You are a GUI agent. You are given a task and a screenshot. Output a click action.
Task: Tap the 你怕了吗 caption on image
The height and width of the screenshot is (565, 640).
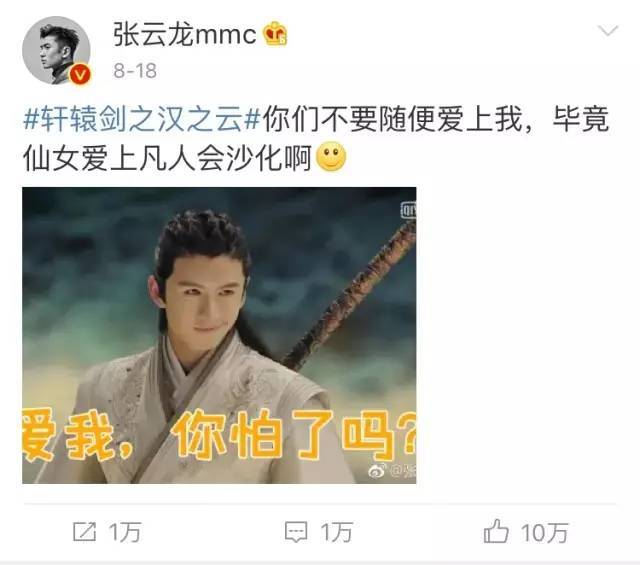click(295, 434)
